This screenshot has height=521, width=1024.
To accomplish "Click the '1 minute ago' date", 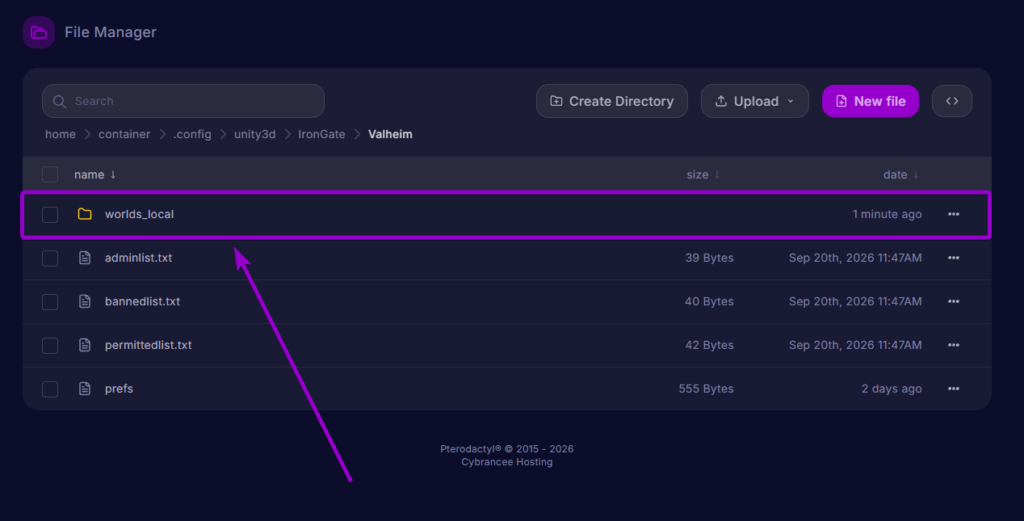I will coord(887,214).
